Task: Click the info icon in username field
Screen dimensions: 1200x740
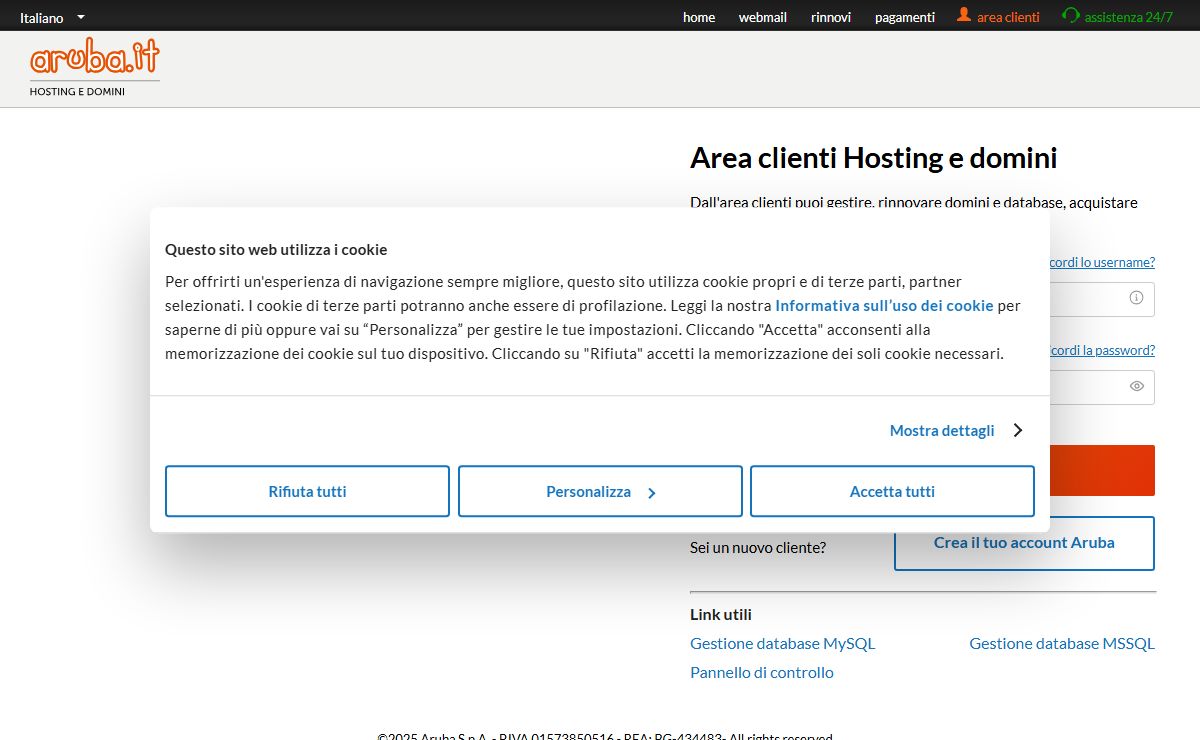Action: click(1136, 298)
